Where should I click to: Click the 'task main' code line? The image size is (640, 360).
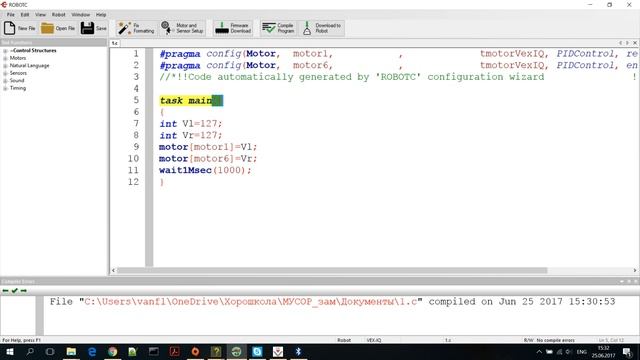coord(191,100)
